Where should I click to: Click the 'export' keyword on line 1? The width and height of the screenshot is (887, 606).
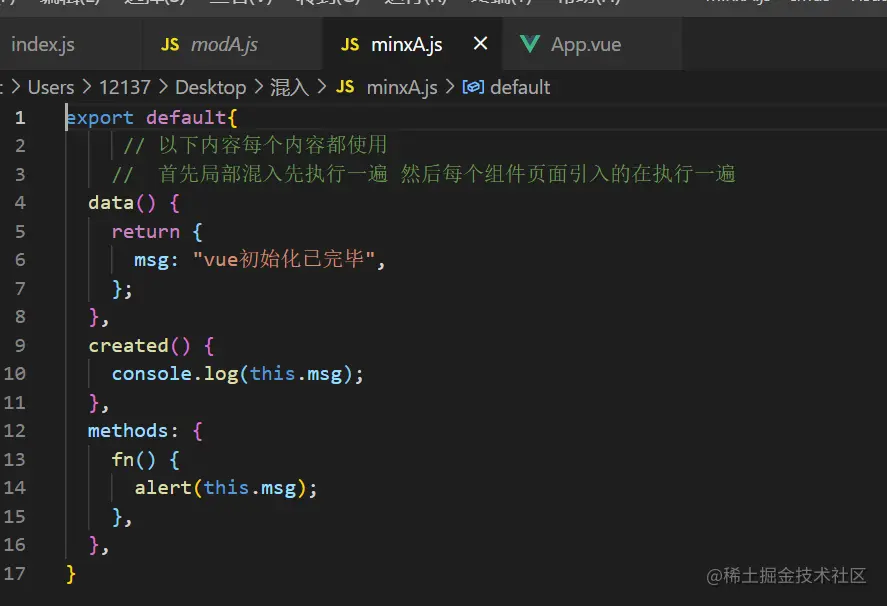[x=100, y=118]
